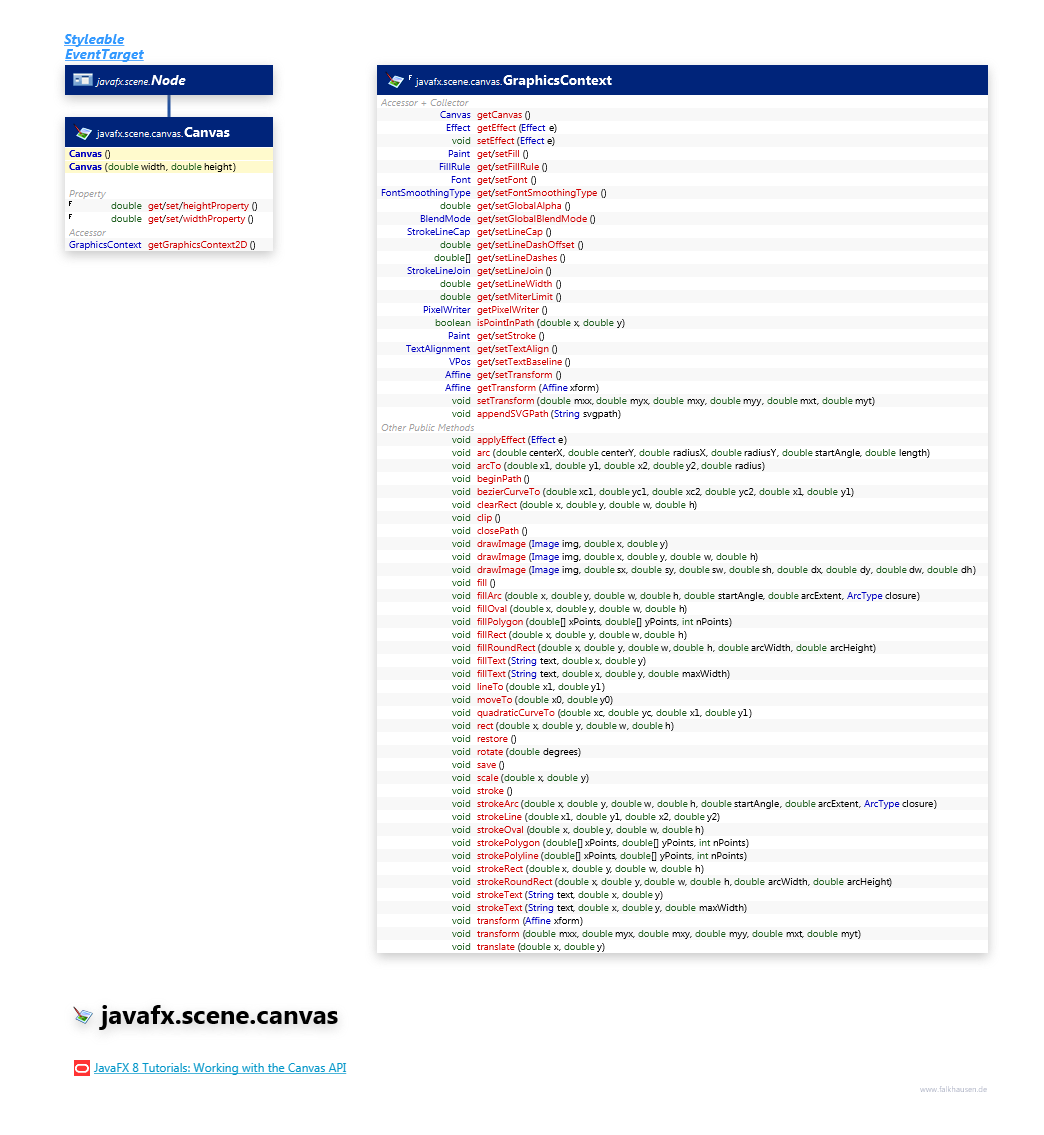Select the getPixelWriter method
The image size is (1044, 1135).
coord(508,309)
